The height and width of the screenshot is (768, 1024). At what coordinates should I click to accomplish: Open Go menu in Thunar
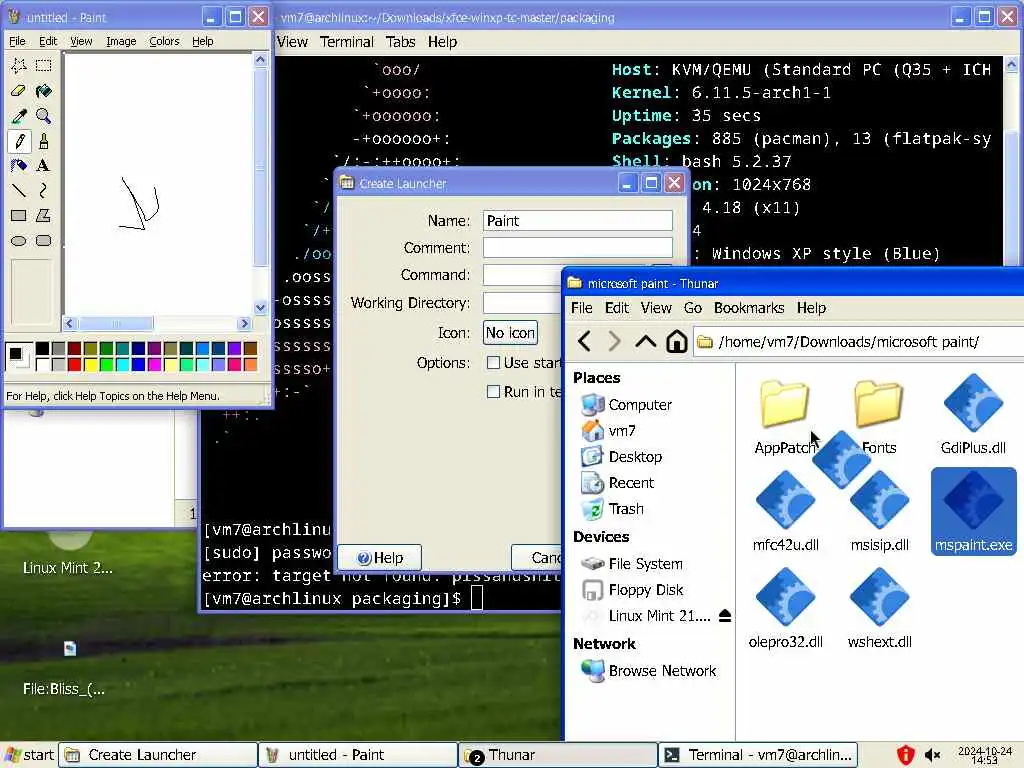point(693,308)
